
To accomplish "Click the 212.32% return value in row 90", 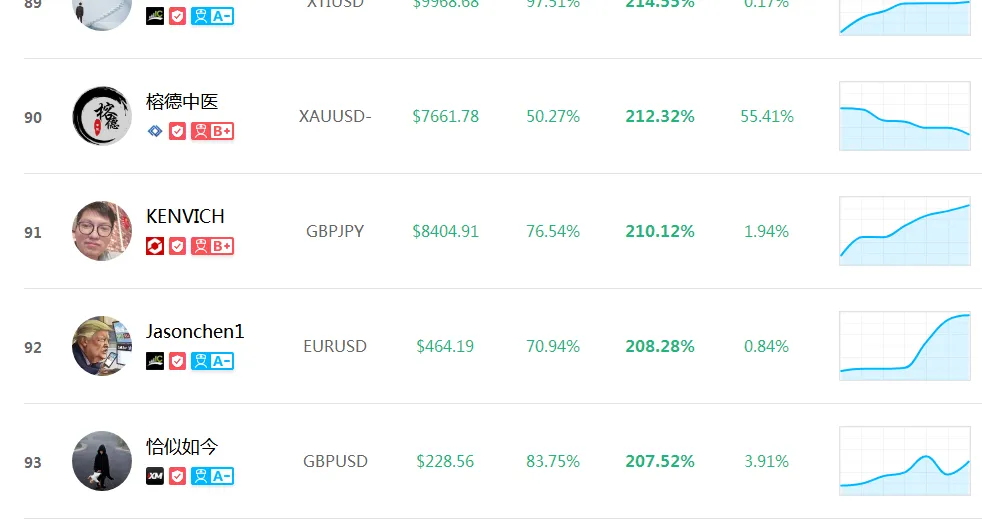I will click(660, 116).
